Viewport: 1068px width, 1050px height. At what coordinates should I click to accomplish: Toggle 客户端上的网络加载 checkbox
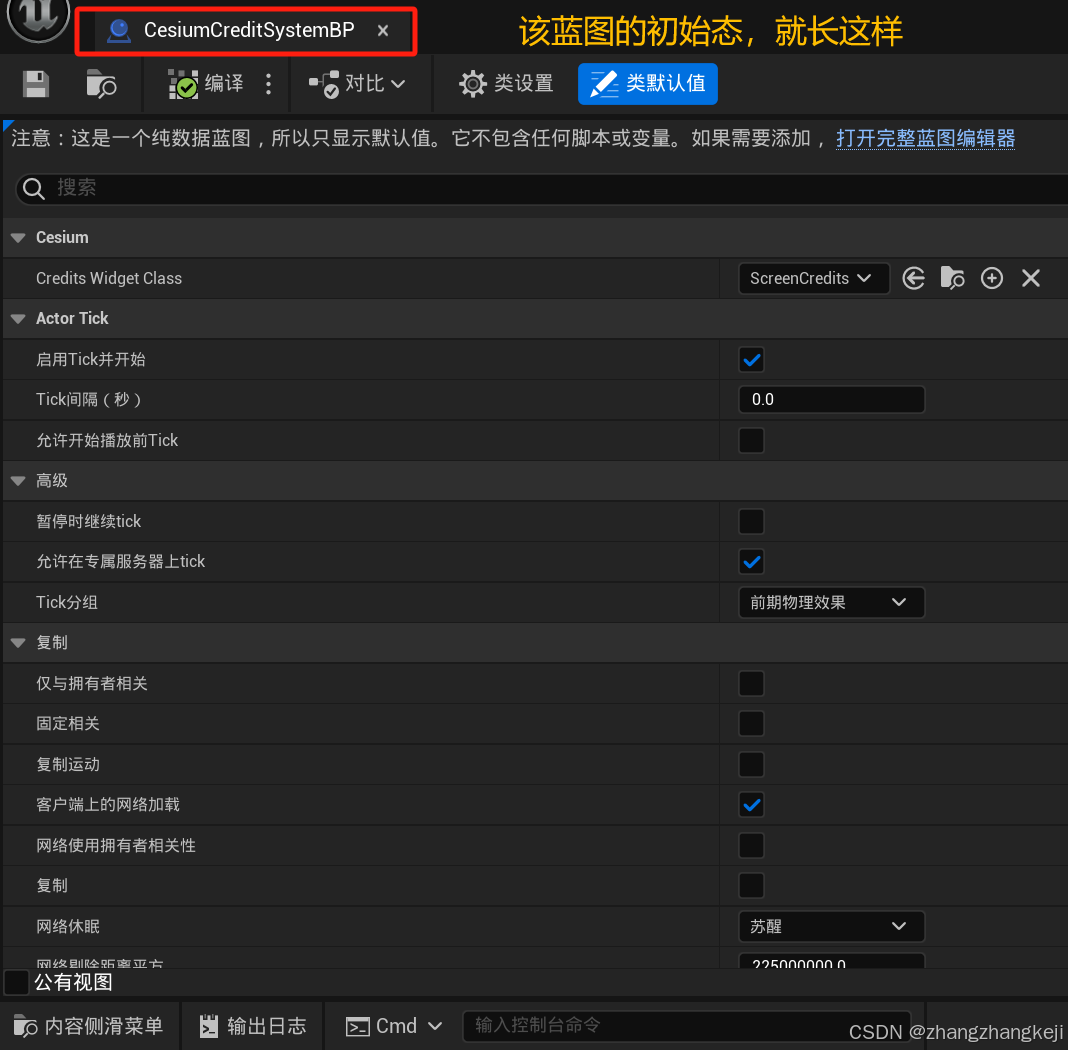pyautogui.click(x=751, y=805)
